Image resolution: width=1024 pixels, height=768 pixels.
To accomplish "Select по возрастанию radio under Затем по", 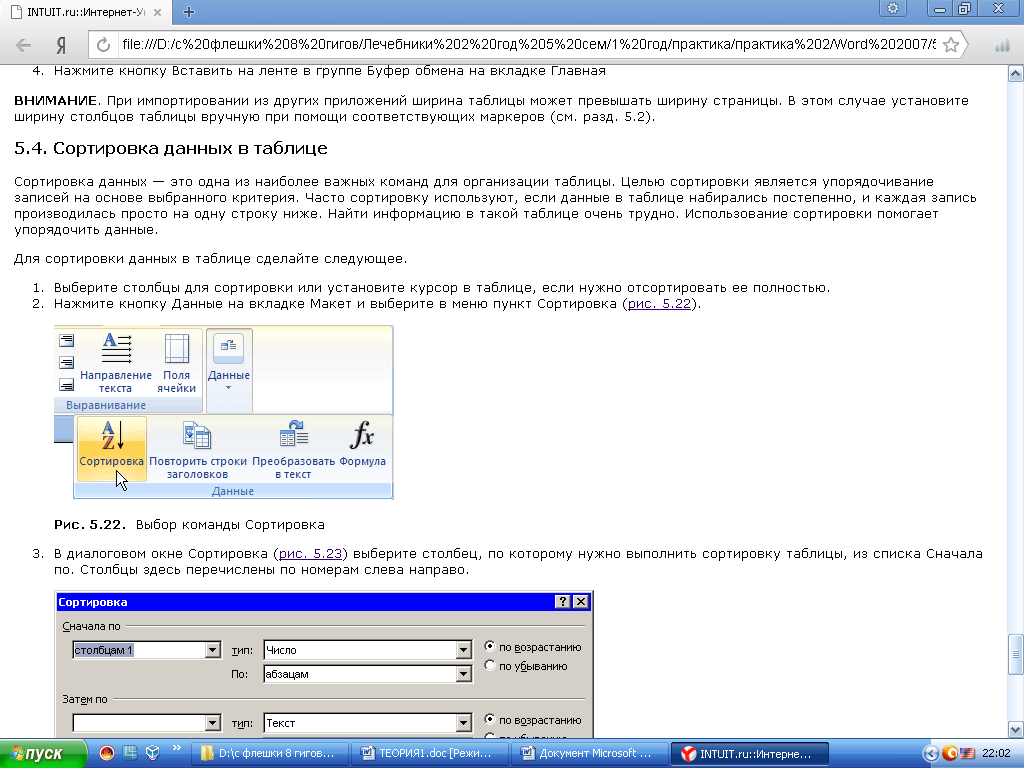I will 490,719.
